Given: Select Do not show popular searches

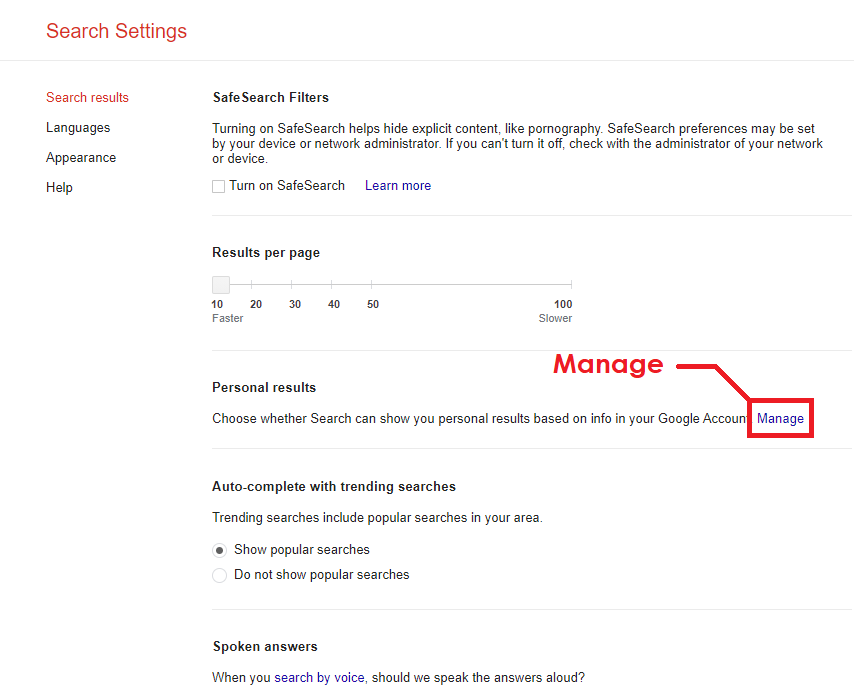Looking at the screenshot, I should 219,575.
